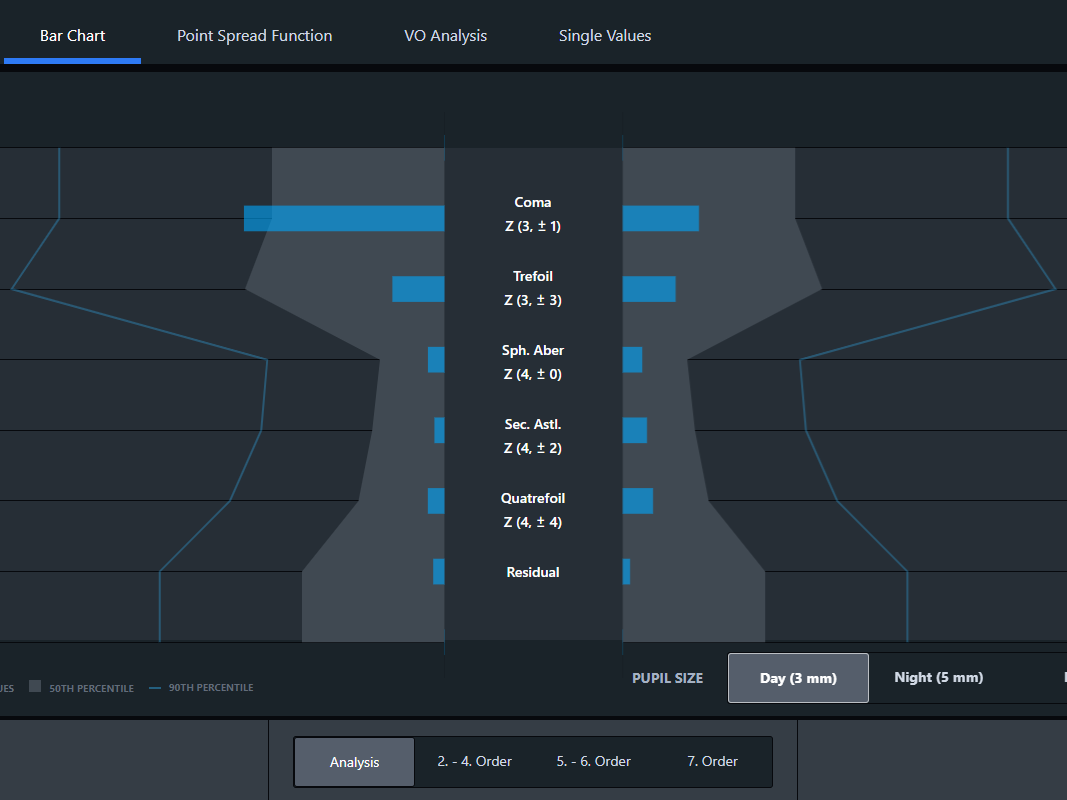Screen dimensions: 1067x800
Task: Open the VO Analysis tab
Action: tap(445, 36)
